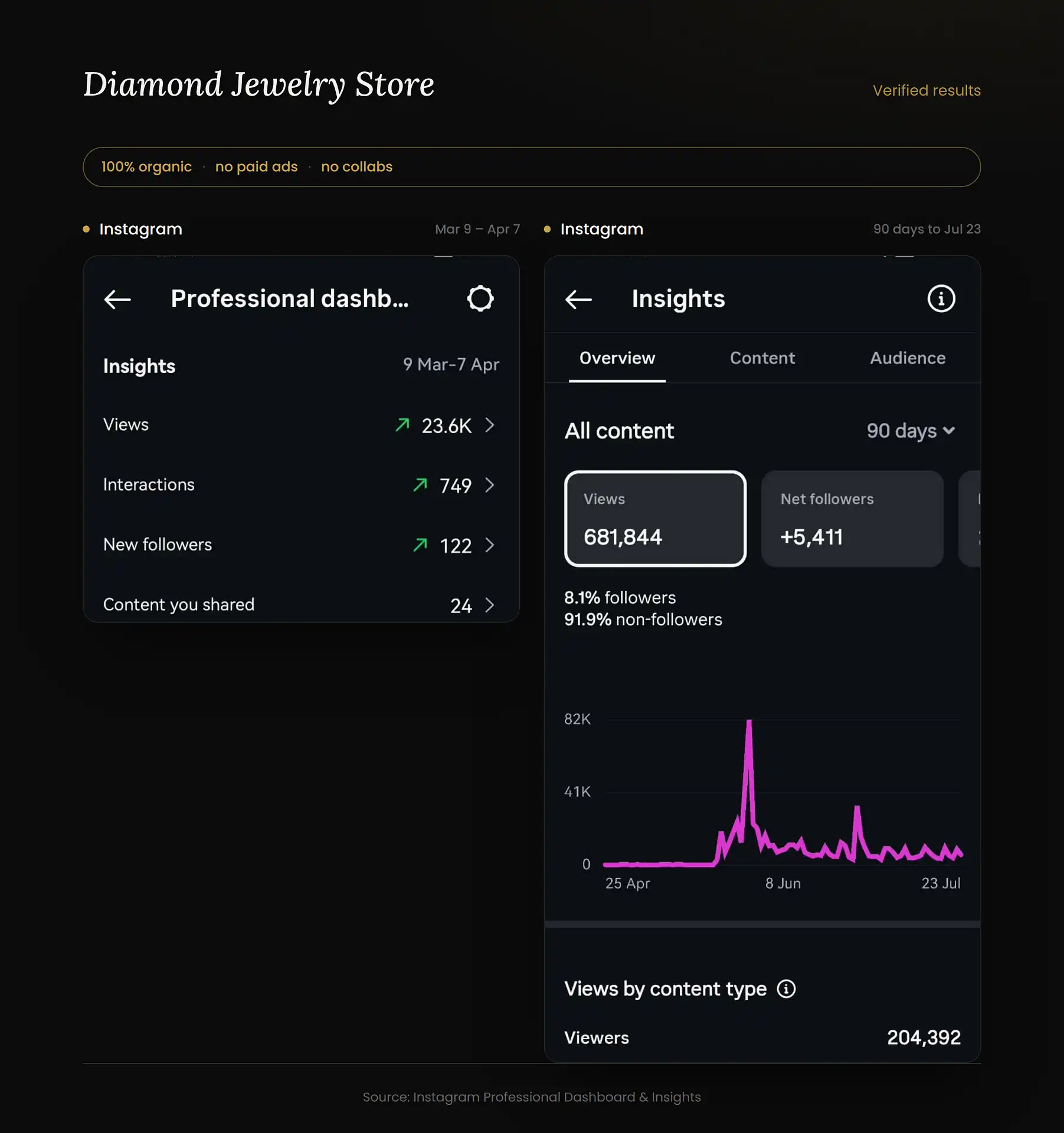This screenshot has width=1064, height=1133.
Task: Click the 100% organic tag
Action: tap(146, 167)
